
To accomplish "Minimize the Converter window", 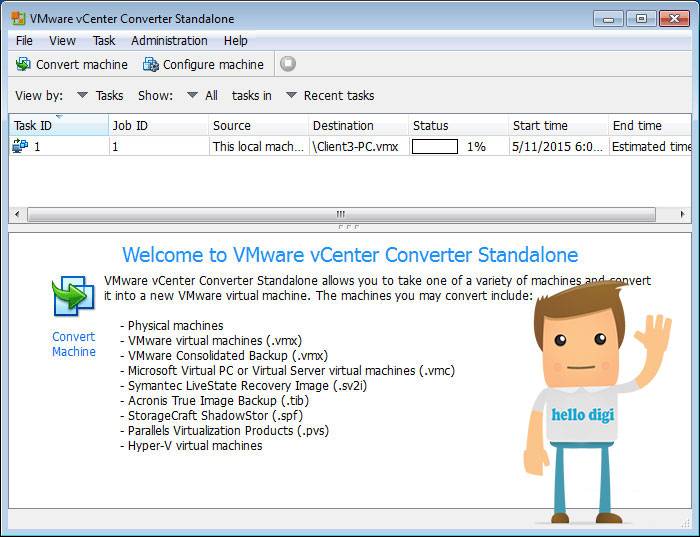I will [608, 19].
